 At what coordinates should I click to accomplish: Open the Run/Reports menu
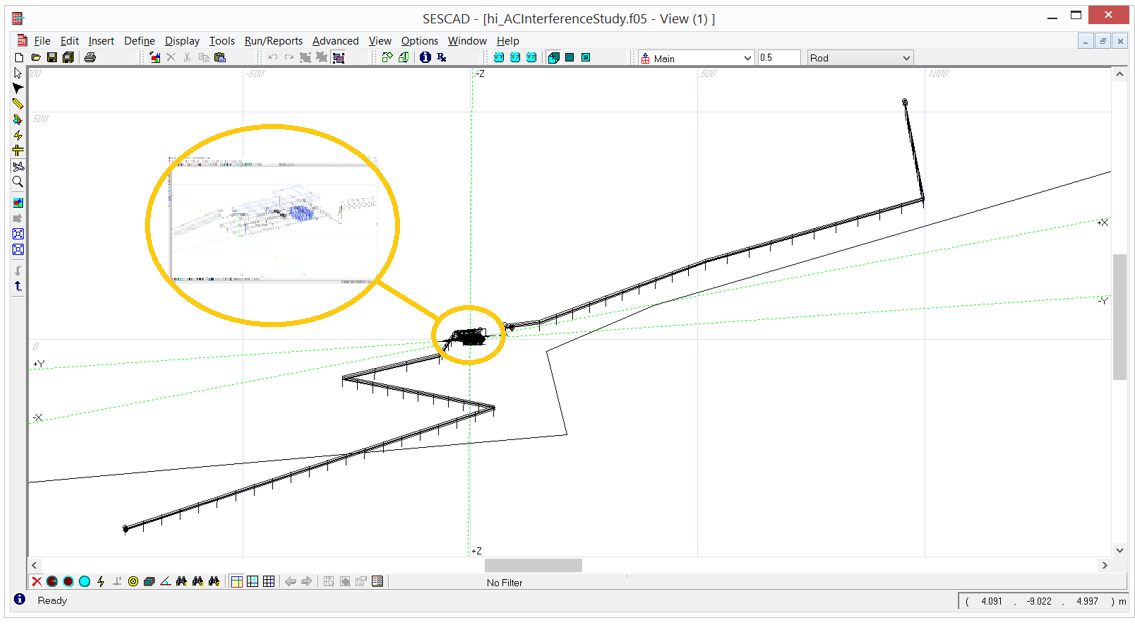coord(273,41)
